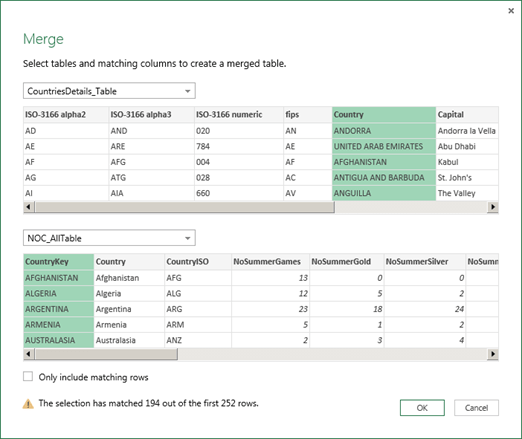Select the NoSummerGold column header
Screen dimensions: 522x439
(x=347, y=262)
